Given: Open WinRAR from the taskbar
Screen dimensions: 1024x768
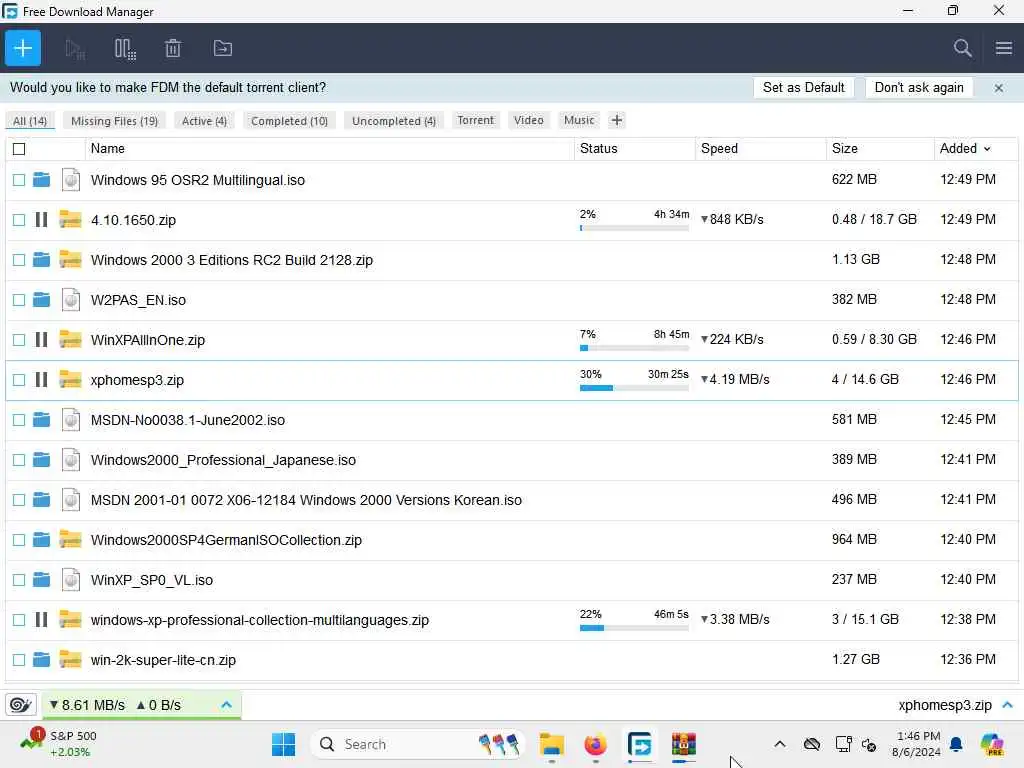Looking at the screenshot, I should pyautogui.click(x=683, y=744).
